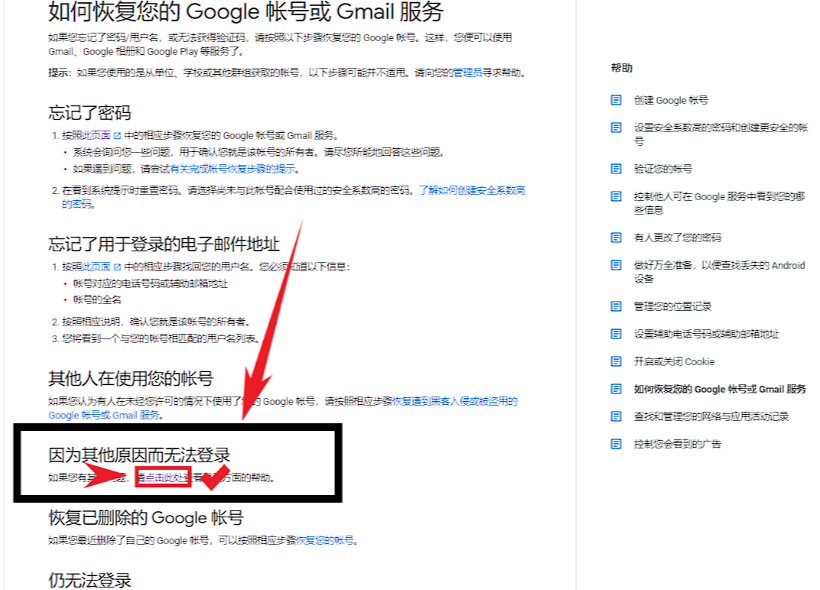Click external-link icon in 忘记了密码 section

(117, 135)
